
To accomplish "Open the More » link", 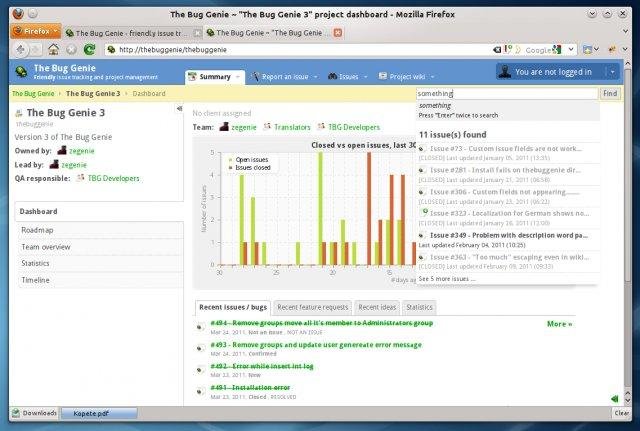I will [559, 324].
